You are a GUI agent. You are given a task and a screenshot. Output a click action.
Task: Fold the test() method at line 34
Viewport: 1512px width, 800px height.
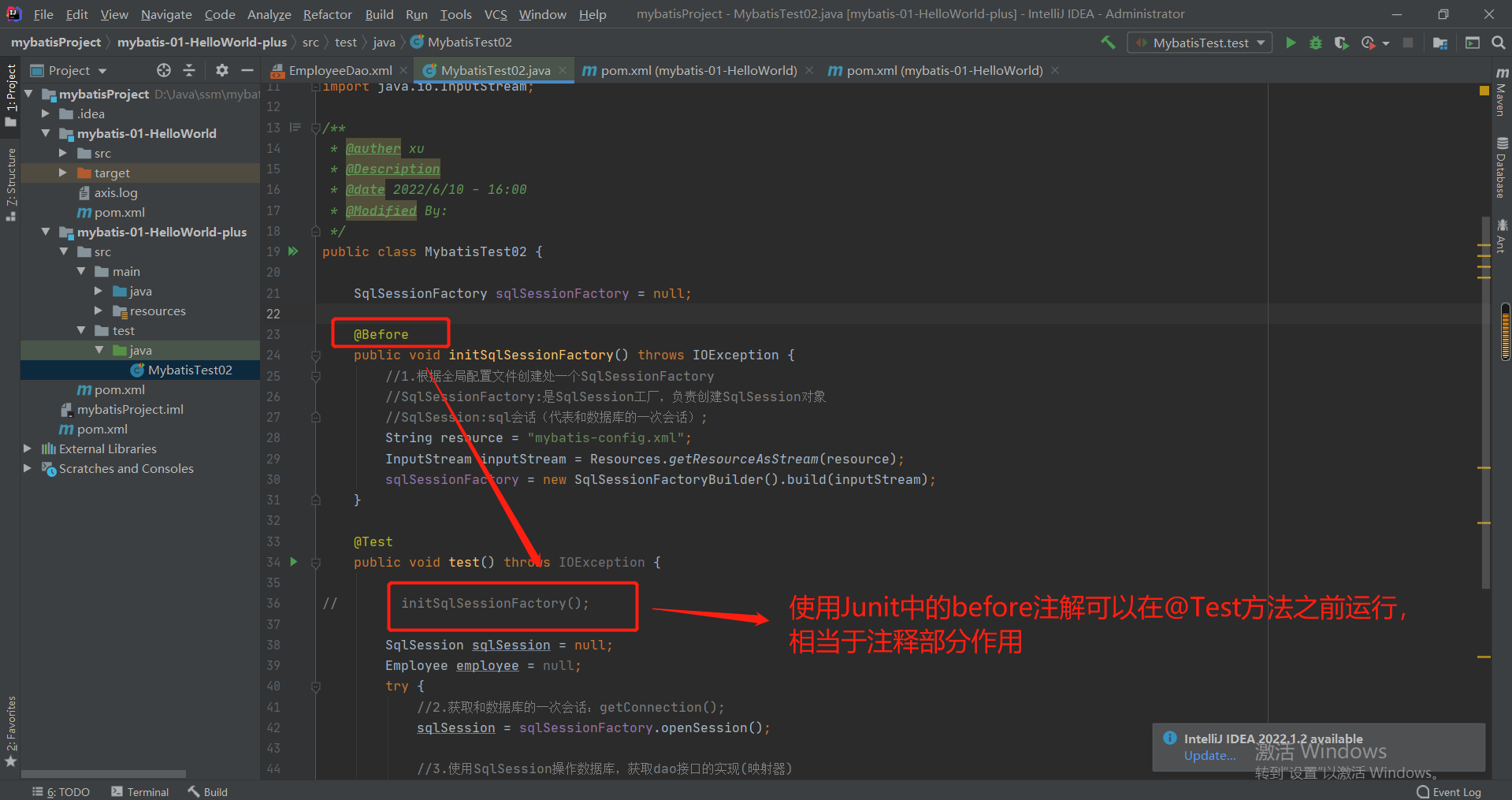[x=316, y=563]
